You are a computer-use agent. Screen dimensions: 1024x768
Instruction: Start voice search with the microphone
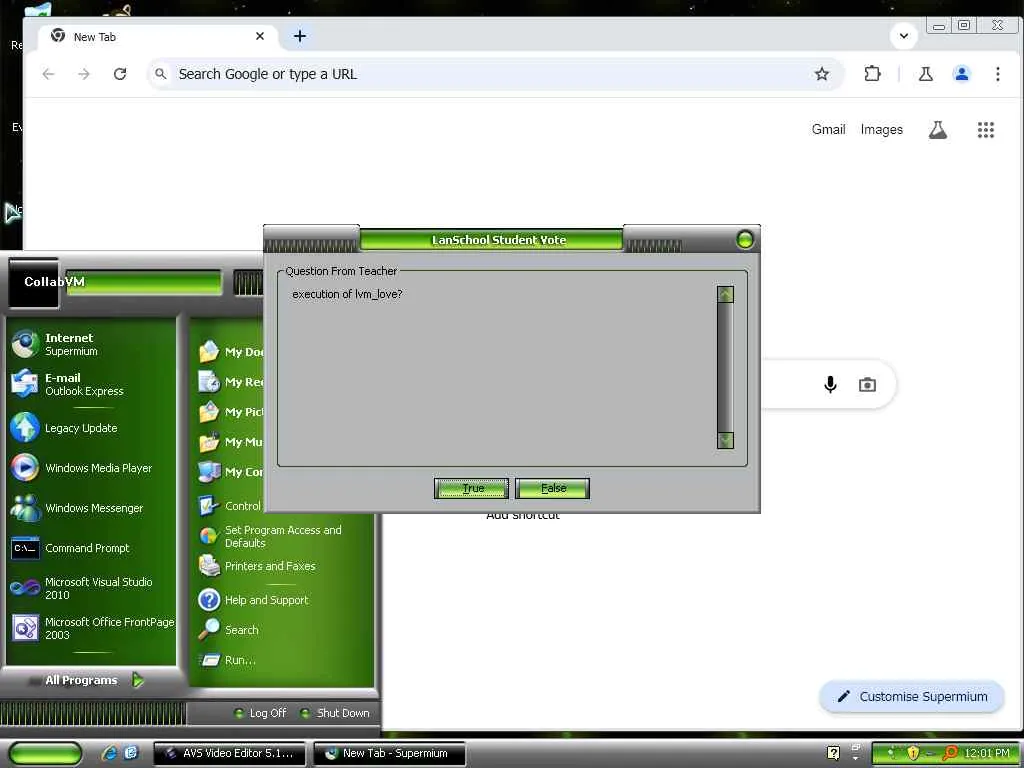pyautogui.click(x=830, y=384)
